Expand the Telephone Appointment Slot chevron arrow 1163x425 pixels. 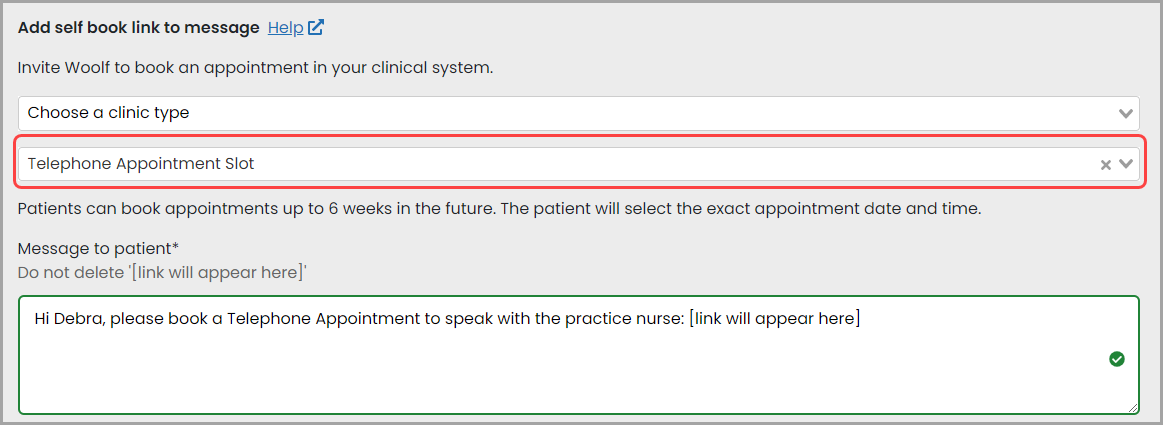pos(1126,164)
